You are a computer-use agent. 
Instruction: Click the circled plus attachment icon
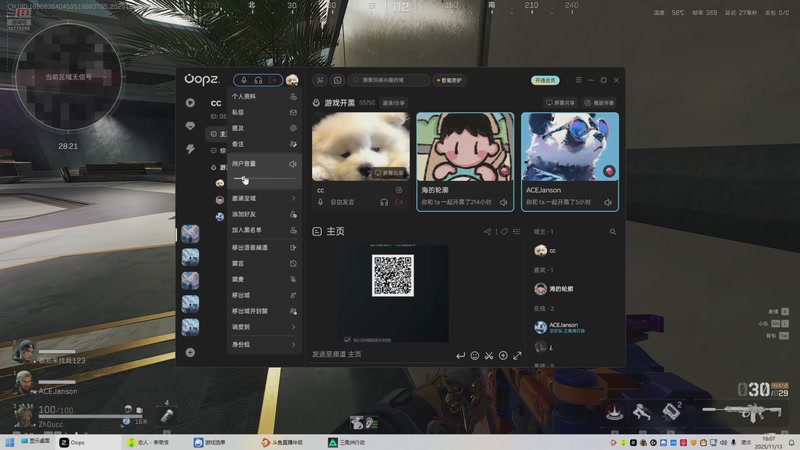point(503,356)
